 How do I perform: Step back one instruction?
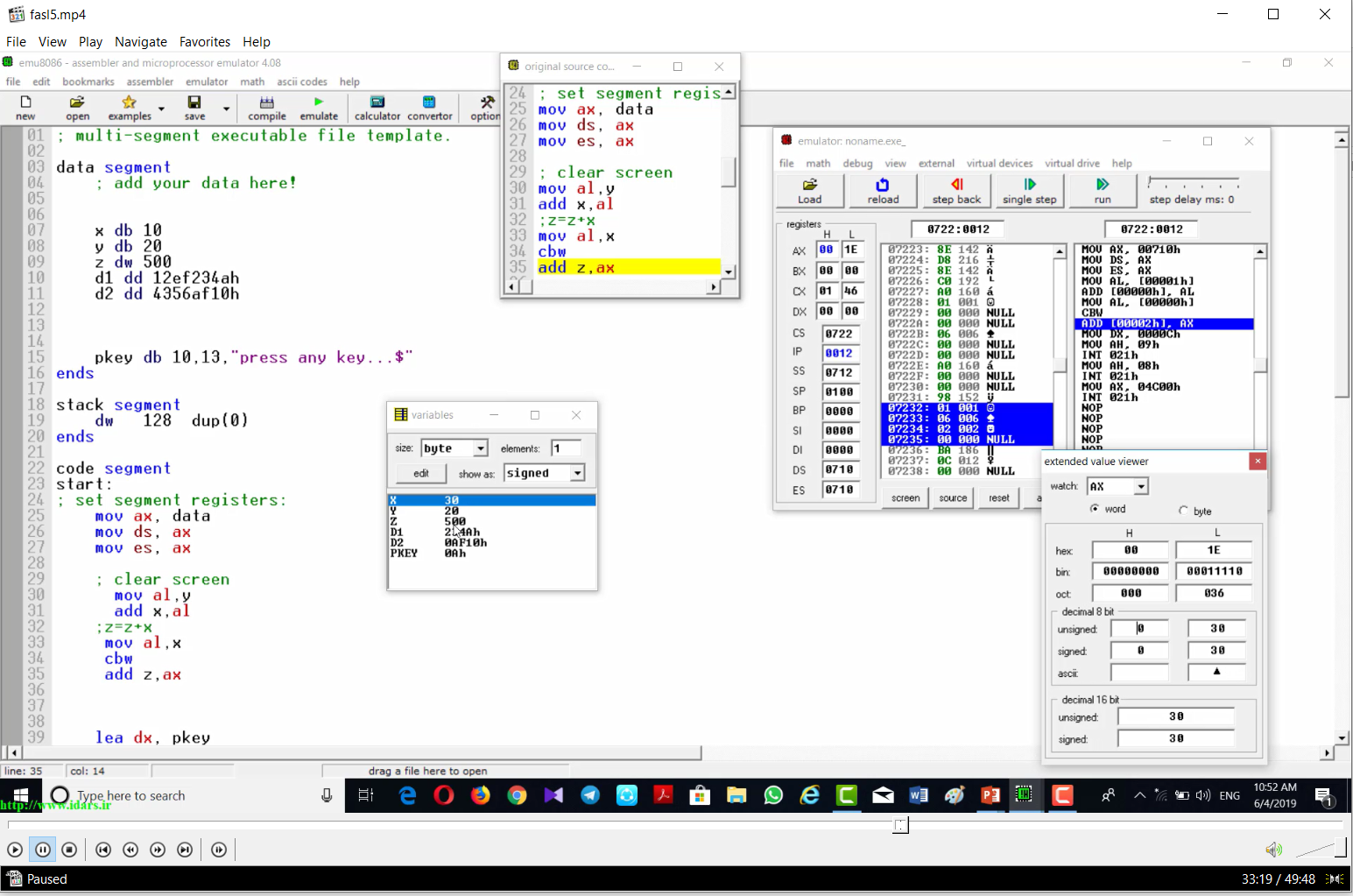click(956, 190)
